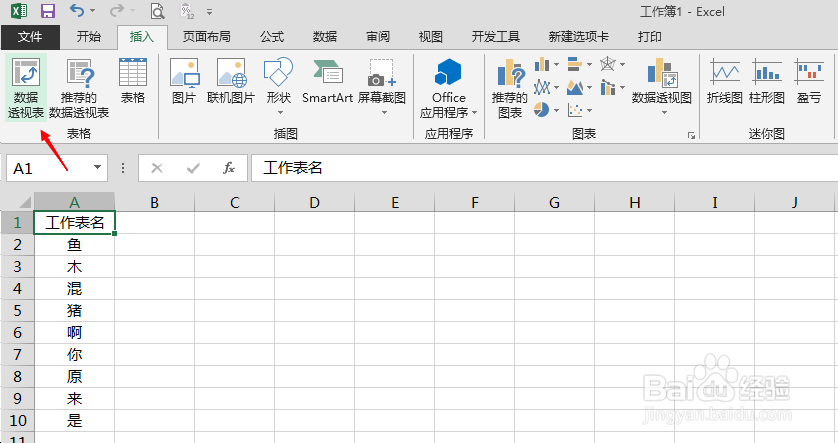Open the File (文件) menu
Viewport: 838px width, 443px height.
[30, 37]
